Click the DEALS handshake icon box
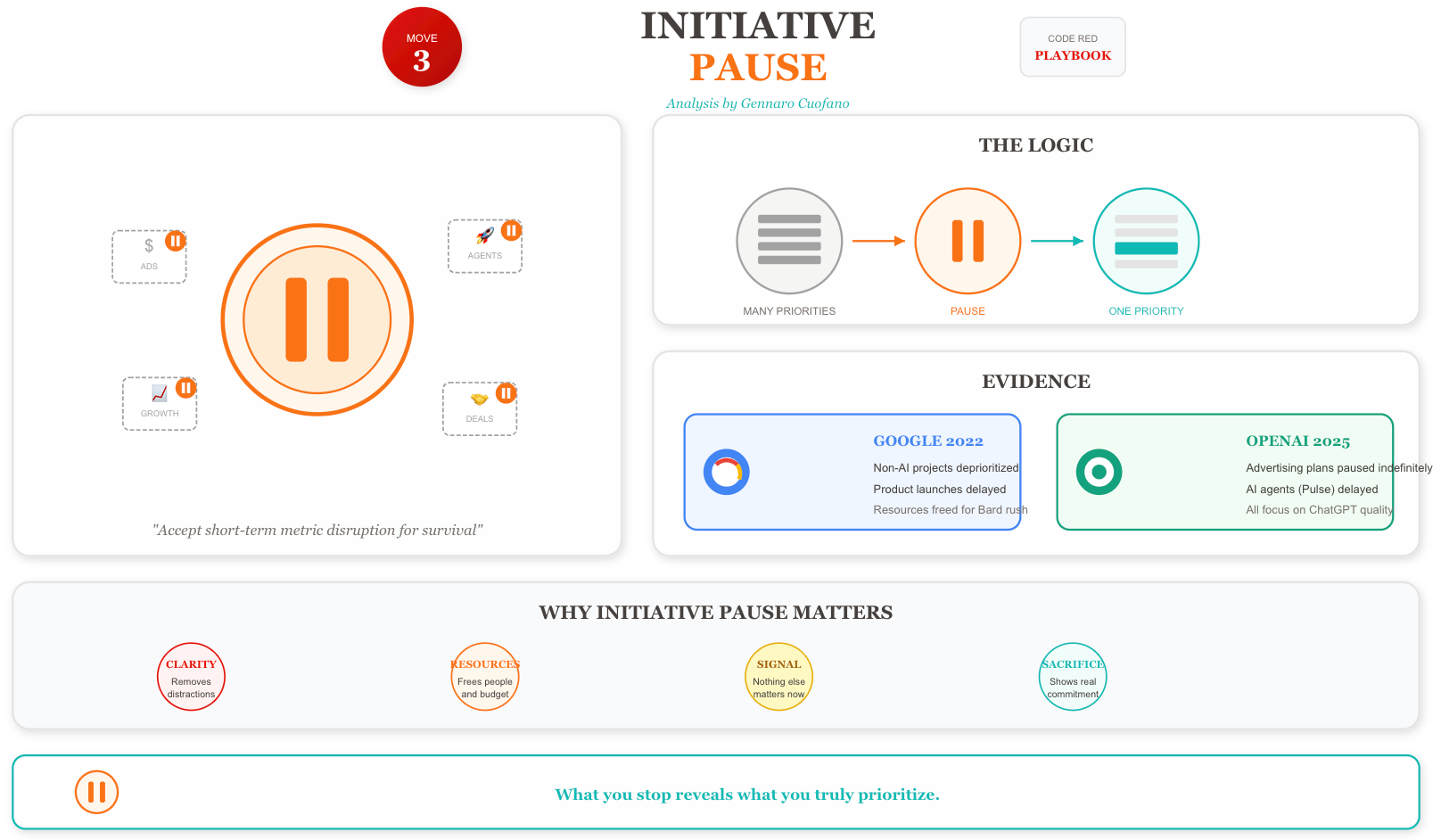The height and width of the screenshot is (840, 1441). click(480, 409)
